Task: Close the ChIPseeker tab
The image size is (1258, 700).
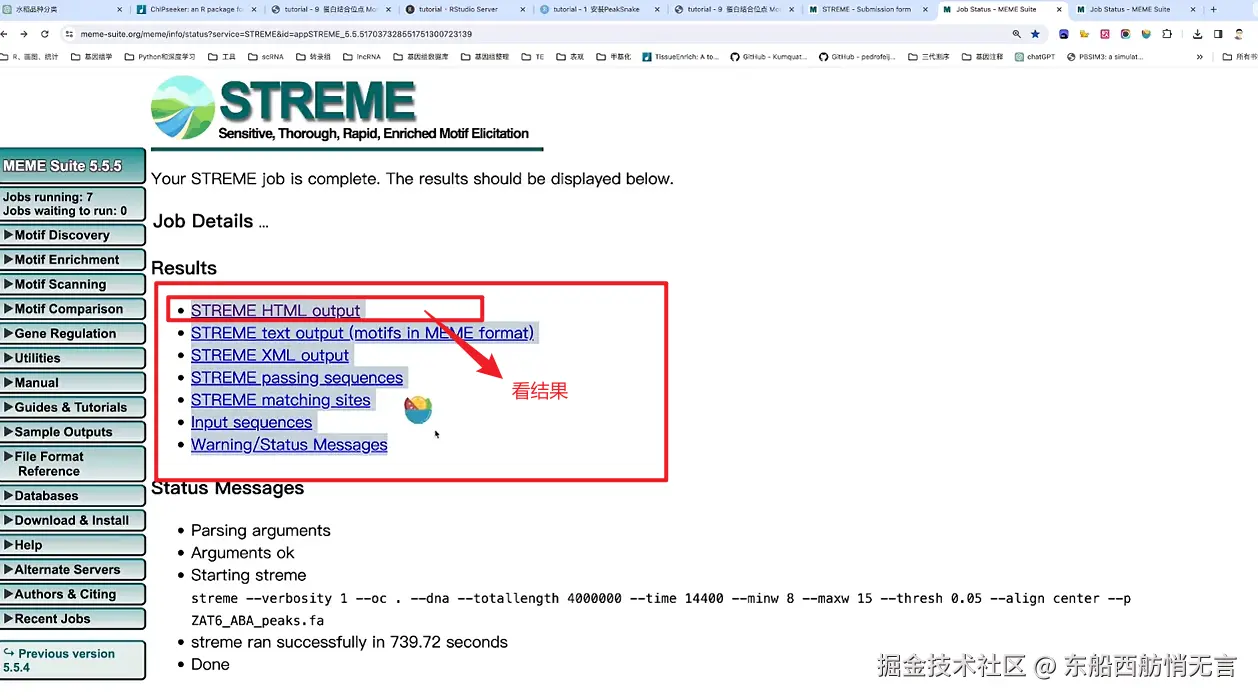Action: (253, 9)
